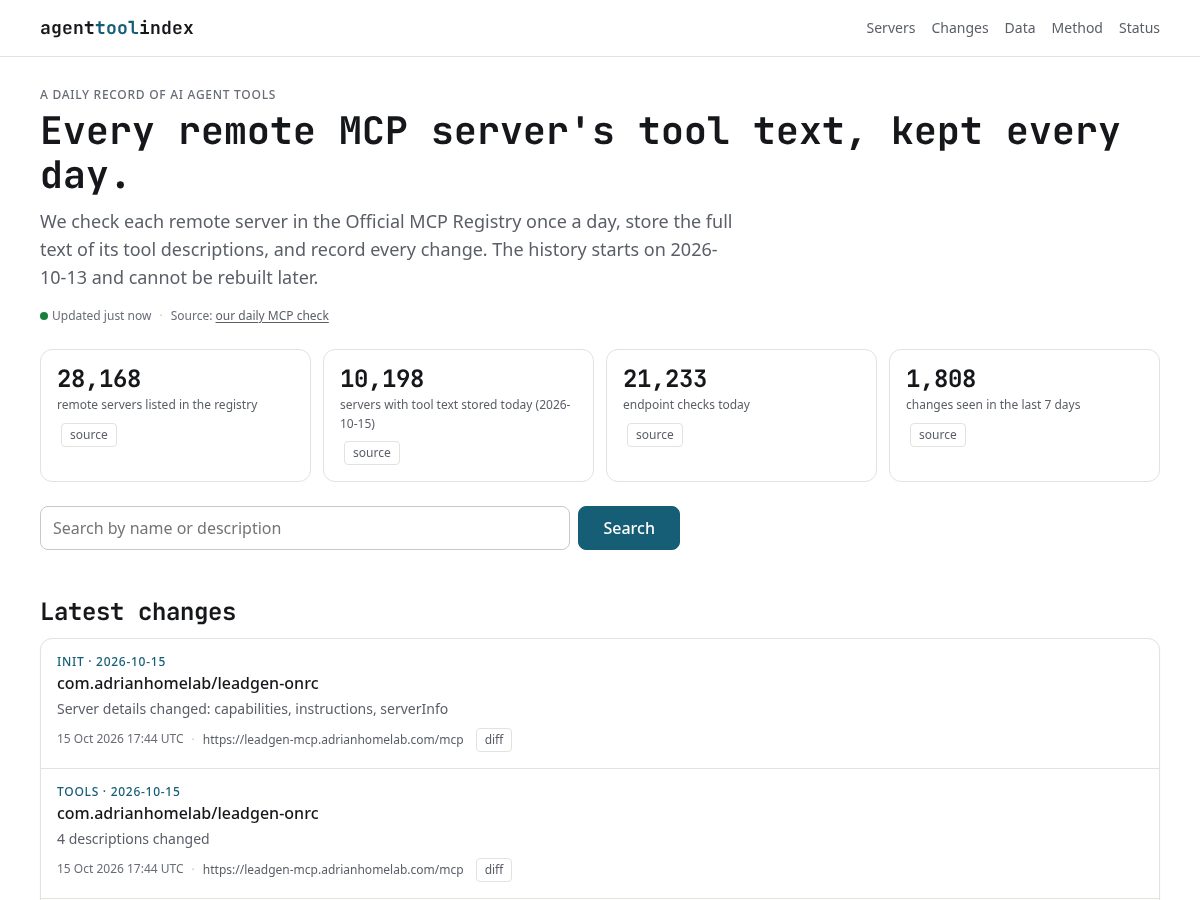
Task: Click the Search button
Action: click(629, 528)
